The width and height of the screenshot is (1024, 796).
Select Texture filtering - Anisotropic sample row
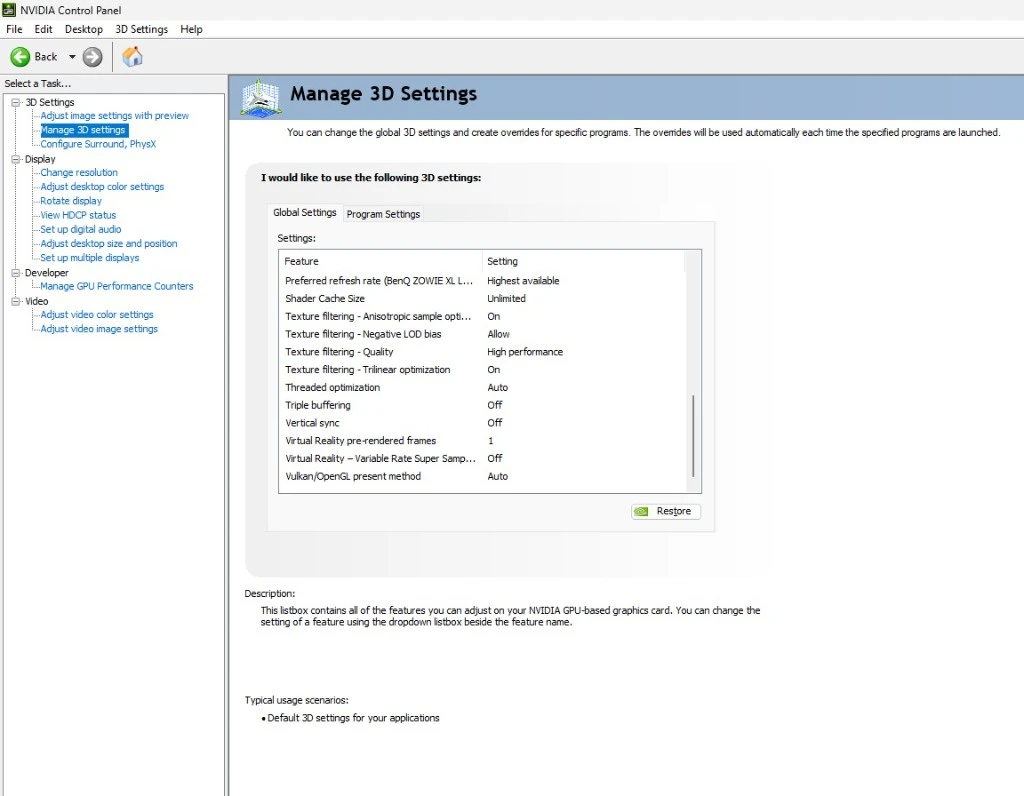coord(483,316)
